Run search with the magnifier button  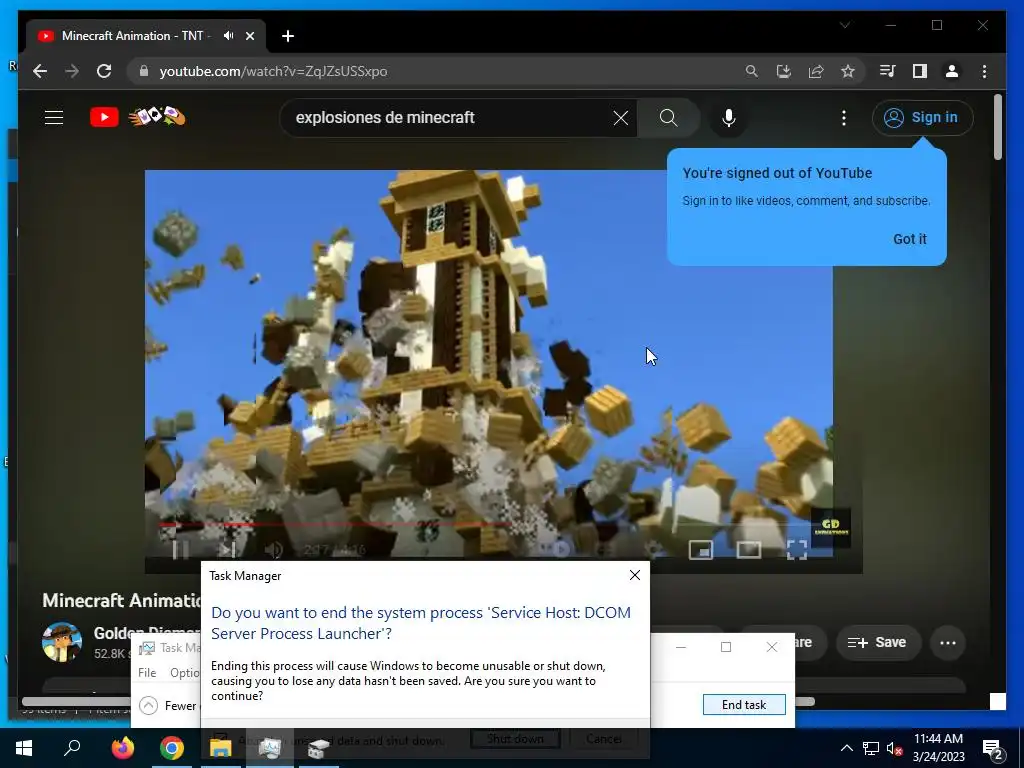[668, 118]
